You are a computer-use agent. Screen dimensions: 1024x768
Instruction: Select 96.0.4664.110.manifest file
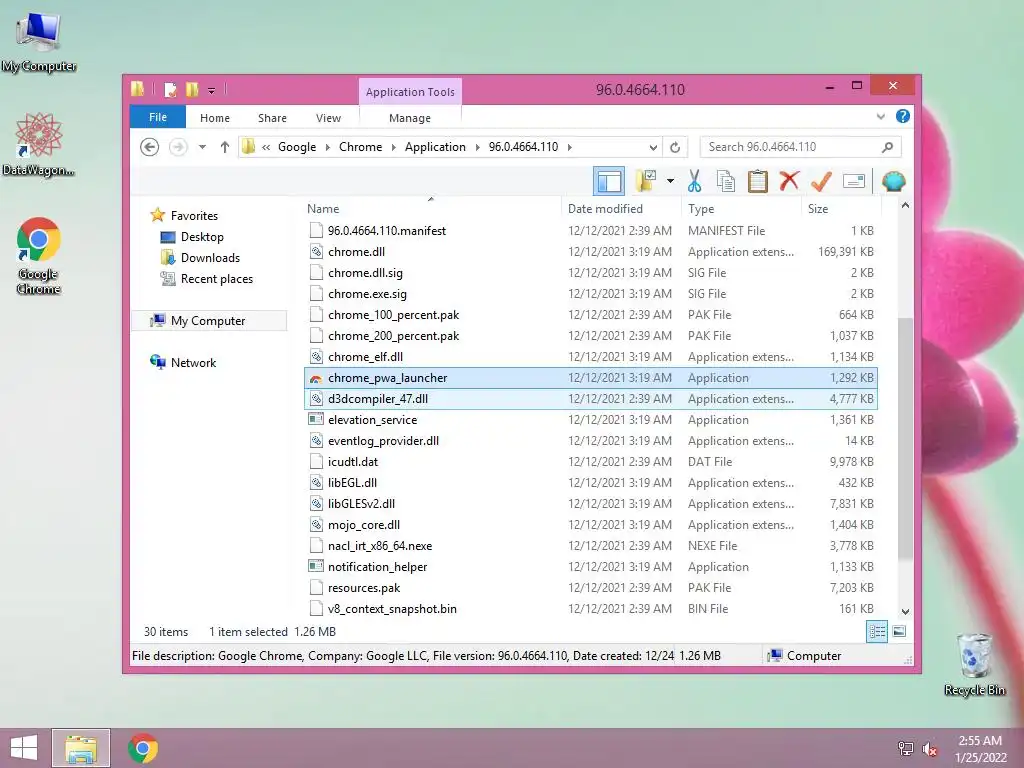click(x=591, y=231)
